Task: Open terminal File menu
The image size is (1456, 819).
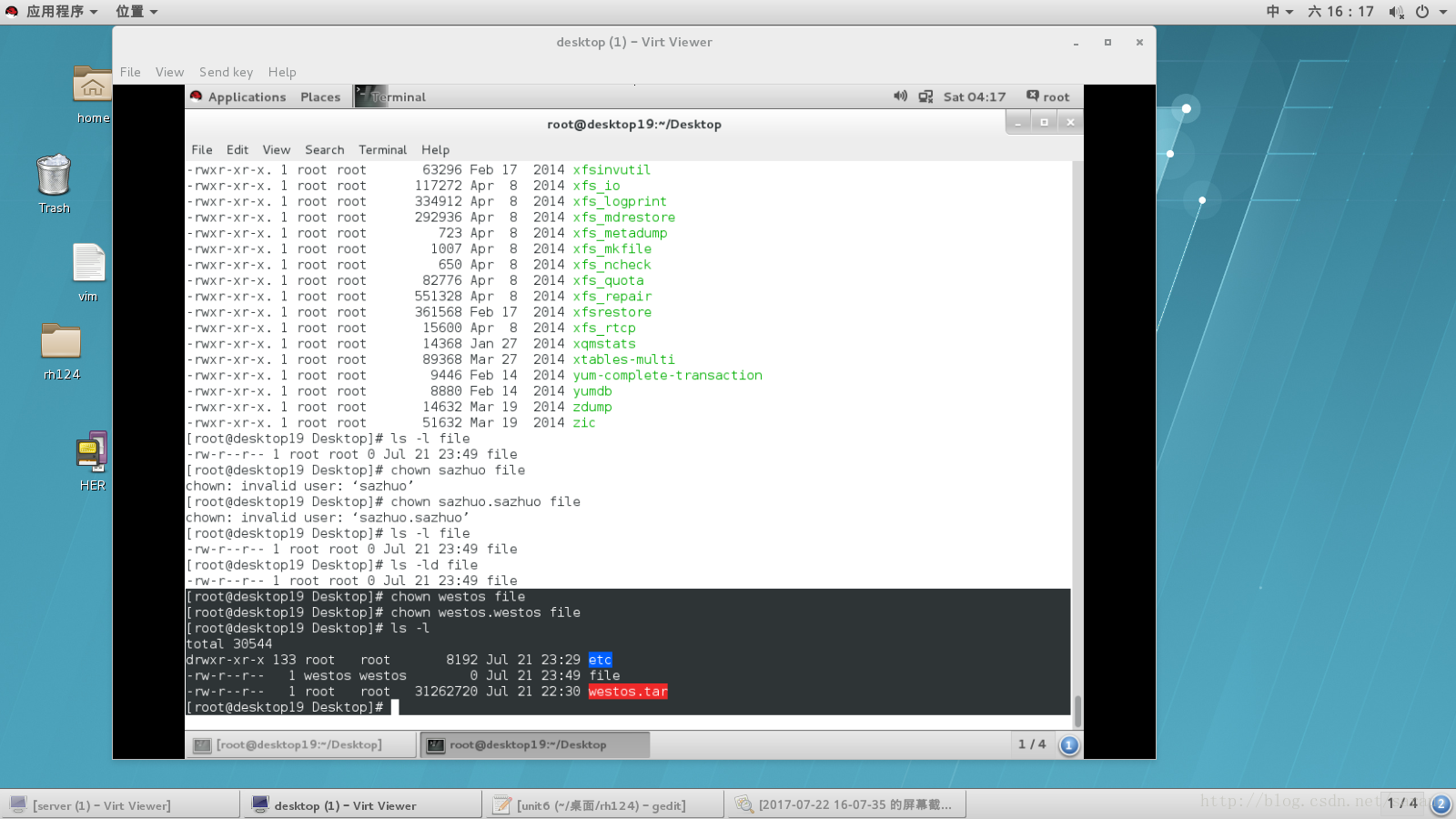Action: click(x=202, y=150)
